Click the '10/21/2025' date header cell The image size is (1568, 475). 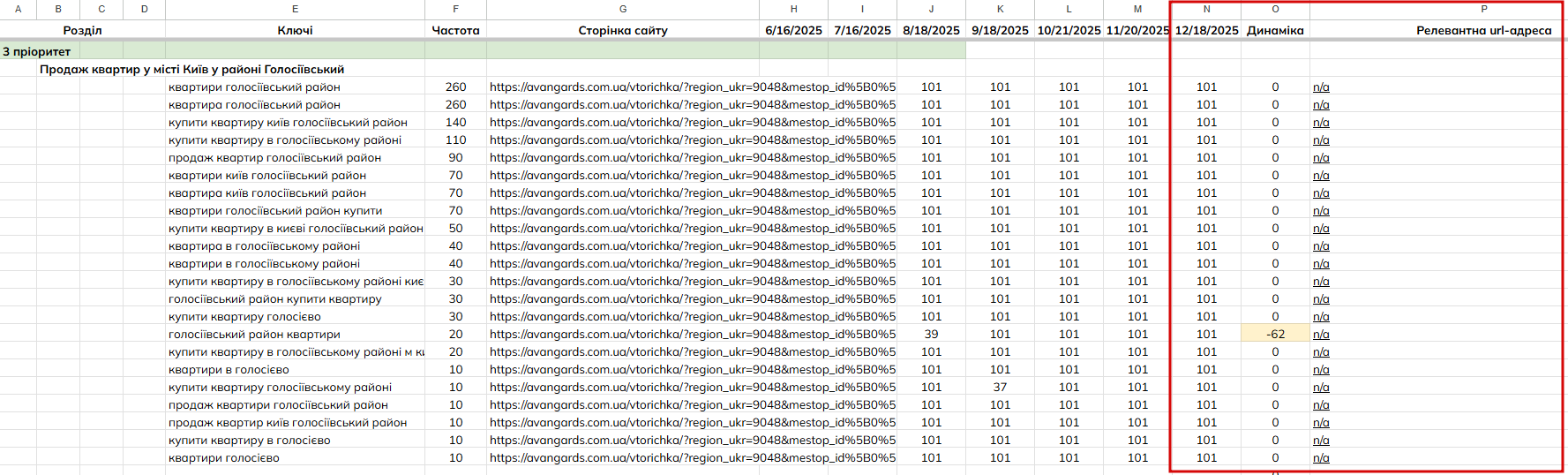click(x=1069, y=30)
